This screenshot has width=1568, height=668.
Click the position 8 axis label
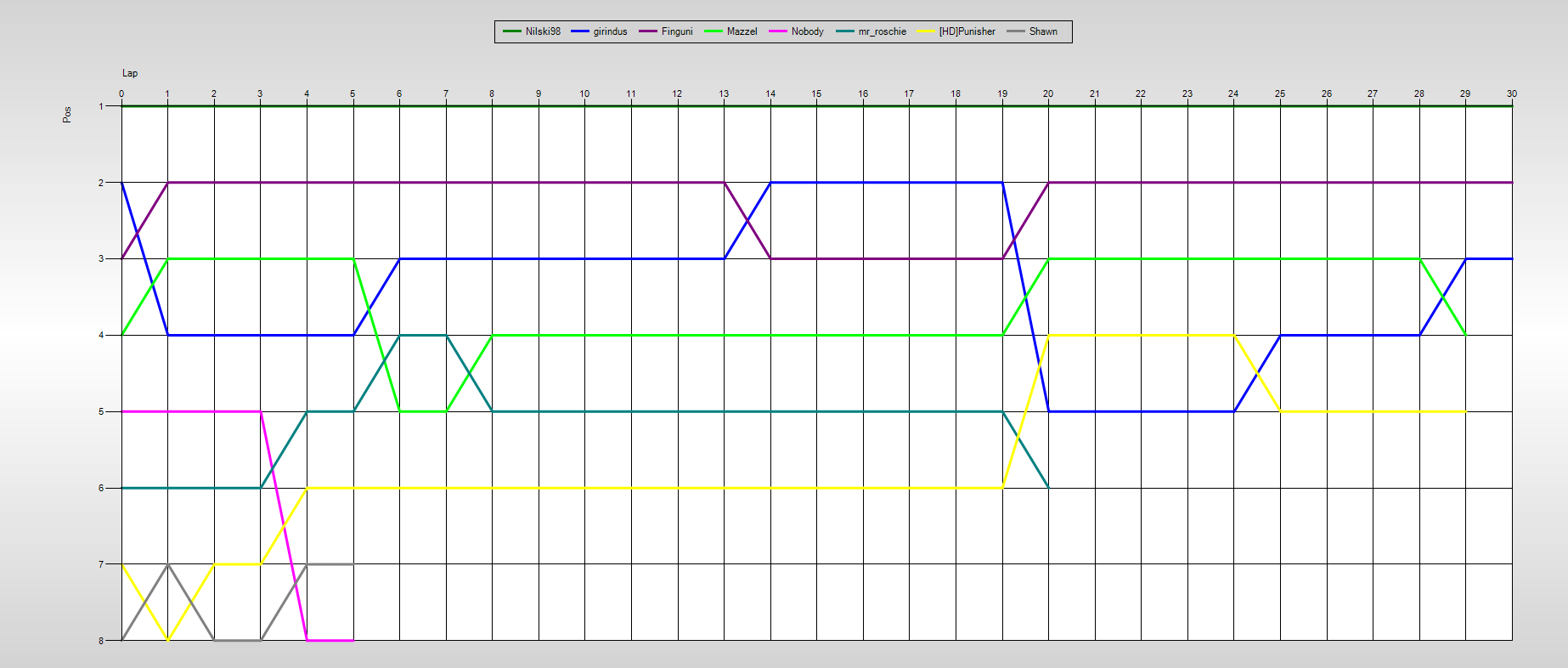pos(101,640)
